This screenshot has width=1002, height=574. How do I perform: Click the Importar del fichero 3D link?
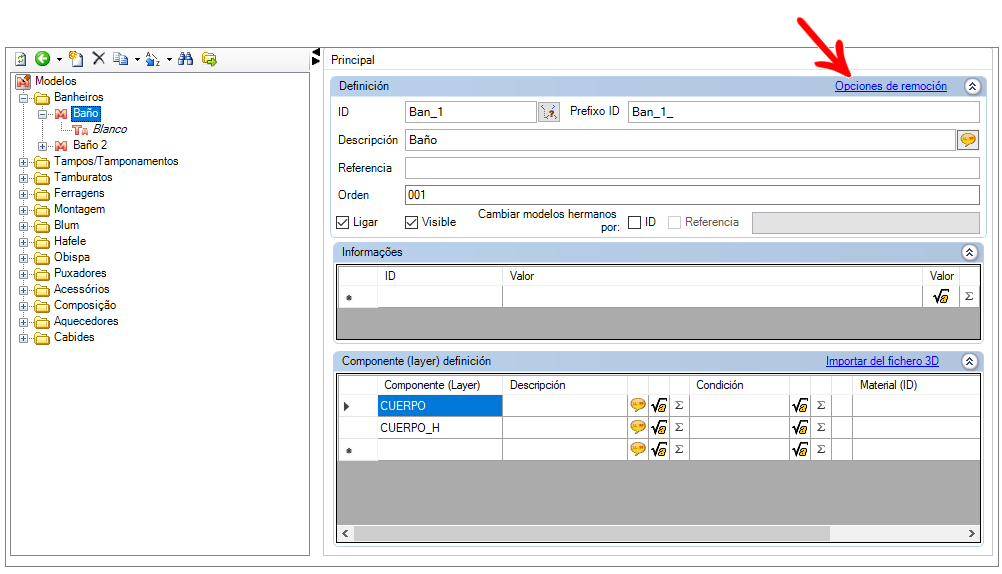point(882,361)
